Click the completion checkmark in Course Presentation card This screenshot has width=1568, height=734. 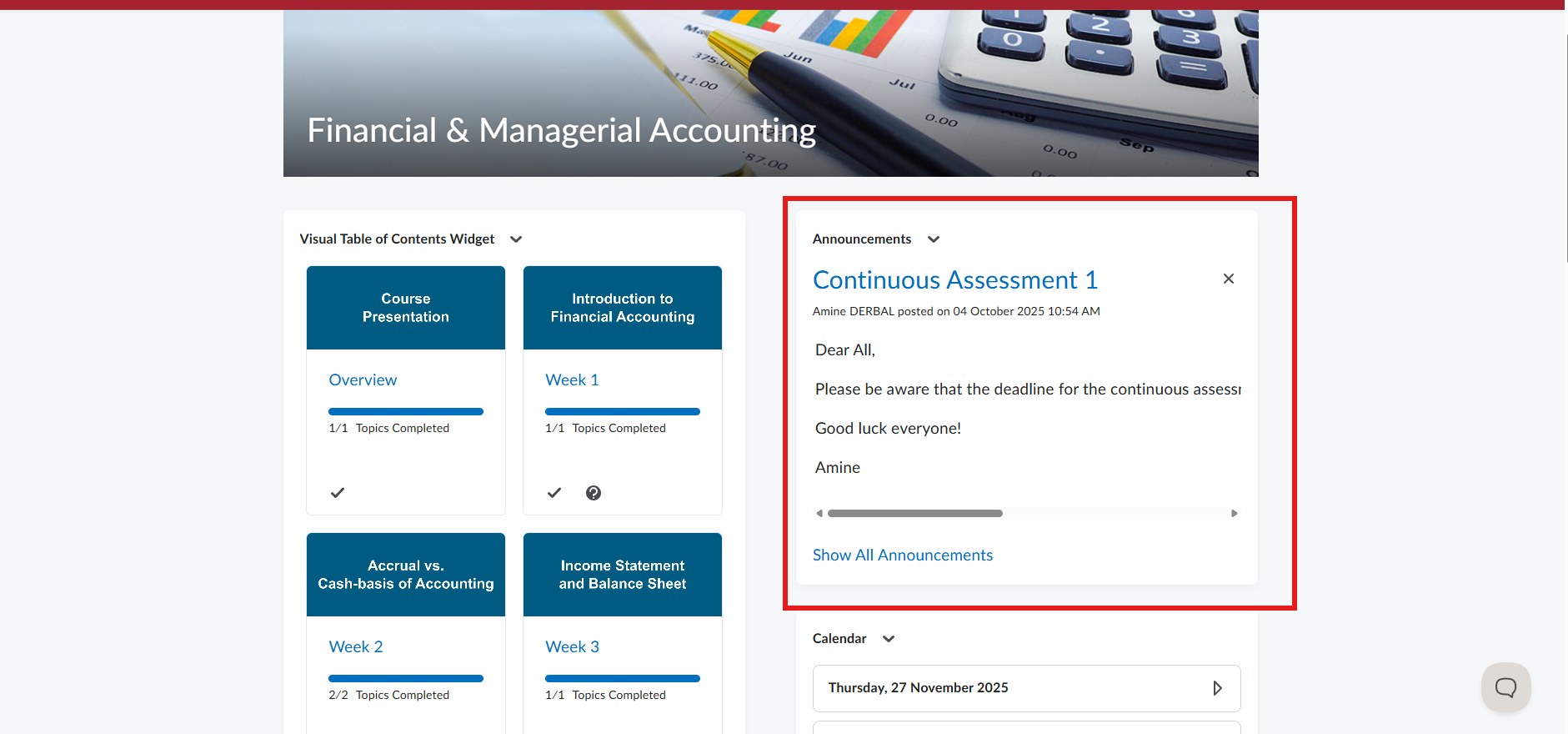(338, 493)
